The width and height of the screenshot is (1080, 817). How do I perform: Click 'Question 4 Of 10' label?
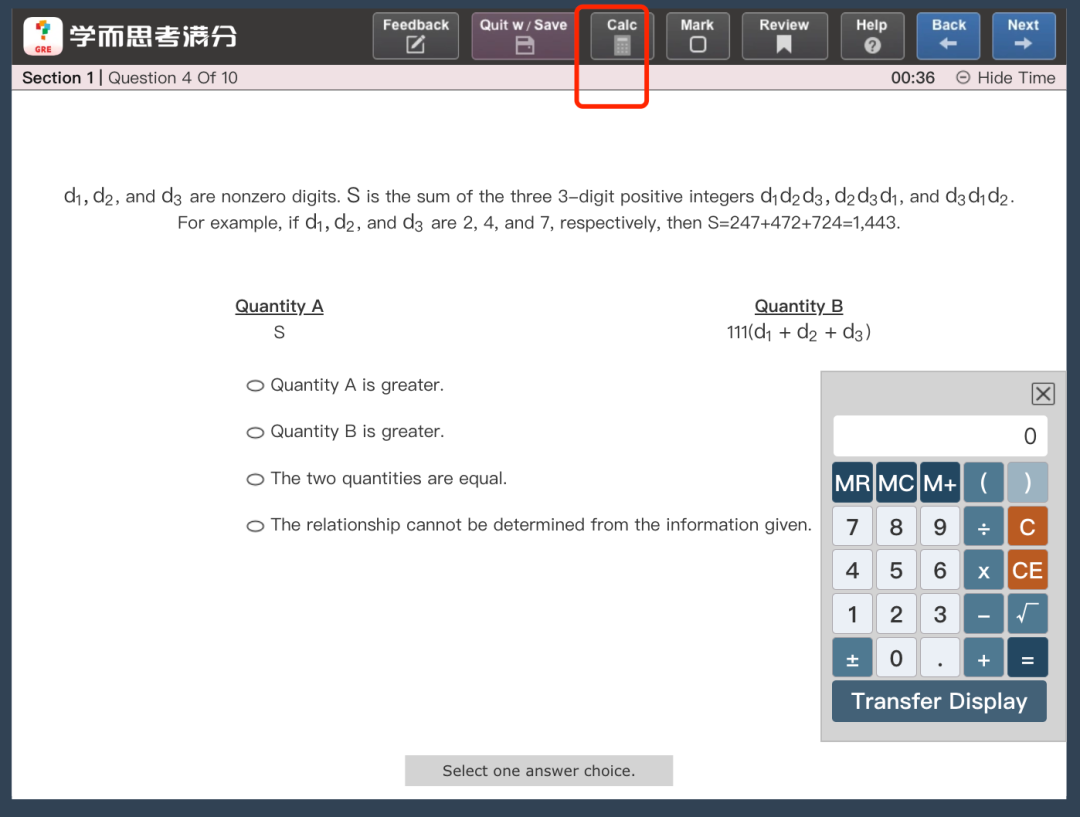point(173,78)
